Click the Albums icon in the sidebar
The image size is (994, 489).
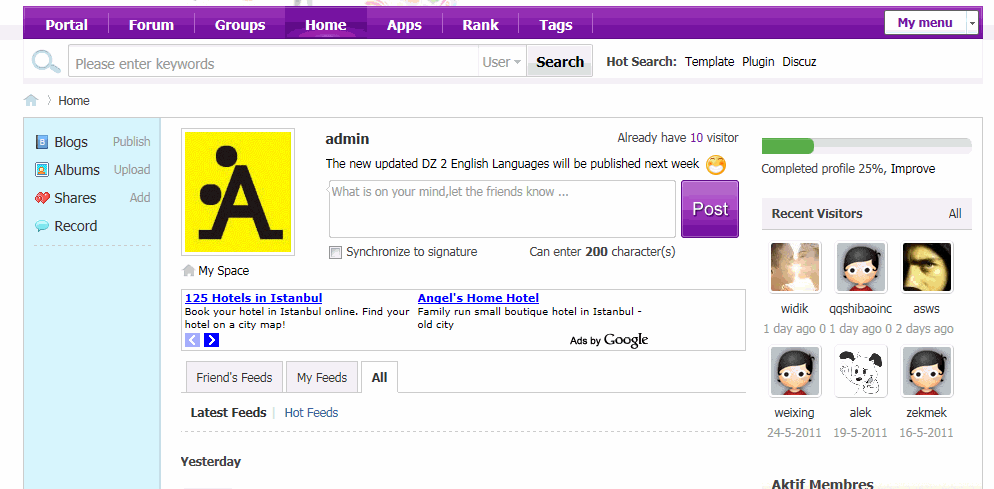click(x=42, y=170)
